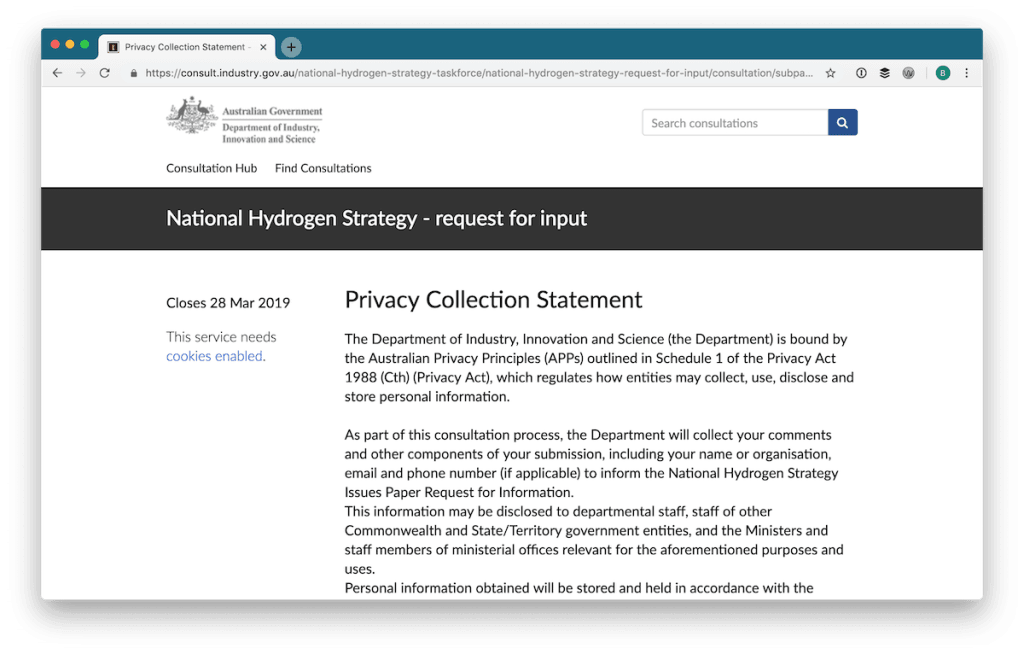The width and height of the screenshot is (1024, 654).
Task: Click the browser forward arrow
Action: click(81, 73)
